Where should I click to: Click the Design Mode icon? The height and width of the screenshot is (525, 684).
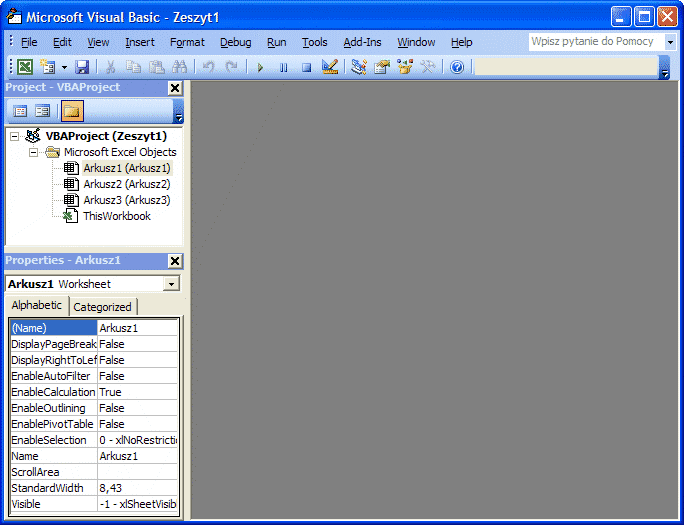pos(330,67)
